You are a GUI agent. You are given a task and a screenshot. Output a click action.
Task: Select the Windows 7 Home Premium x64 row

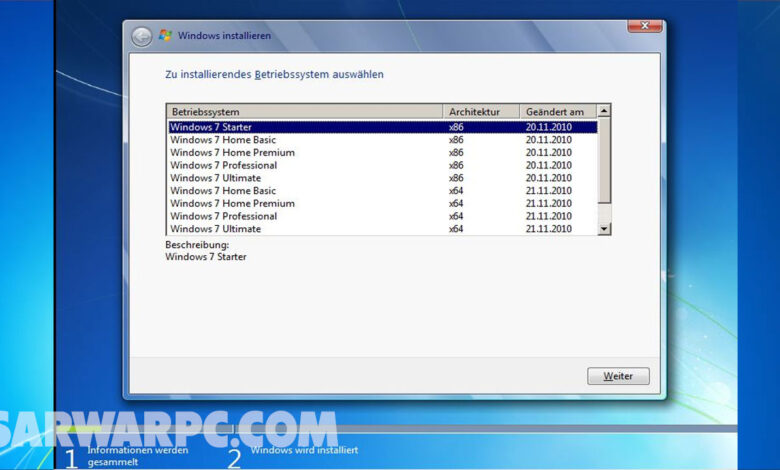[383, 203]
